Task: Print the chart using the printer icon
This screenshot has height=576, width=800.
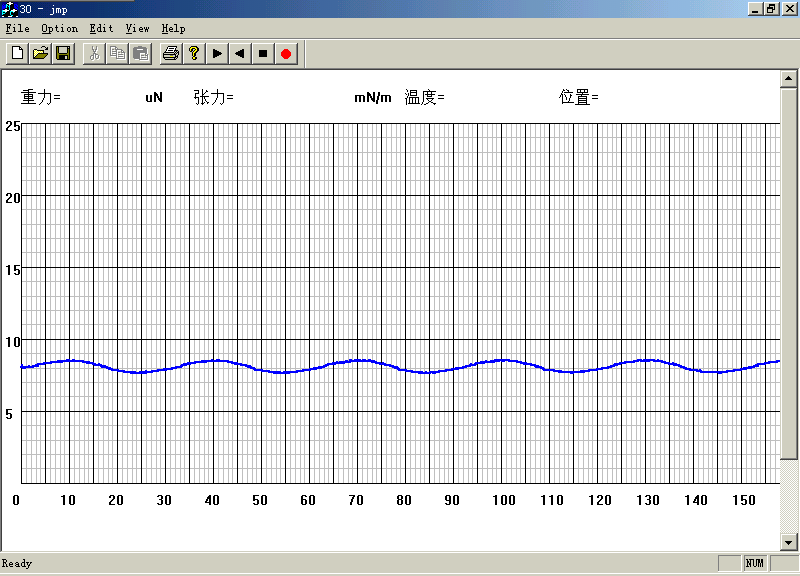Action: tap(171, 53)
